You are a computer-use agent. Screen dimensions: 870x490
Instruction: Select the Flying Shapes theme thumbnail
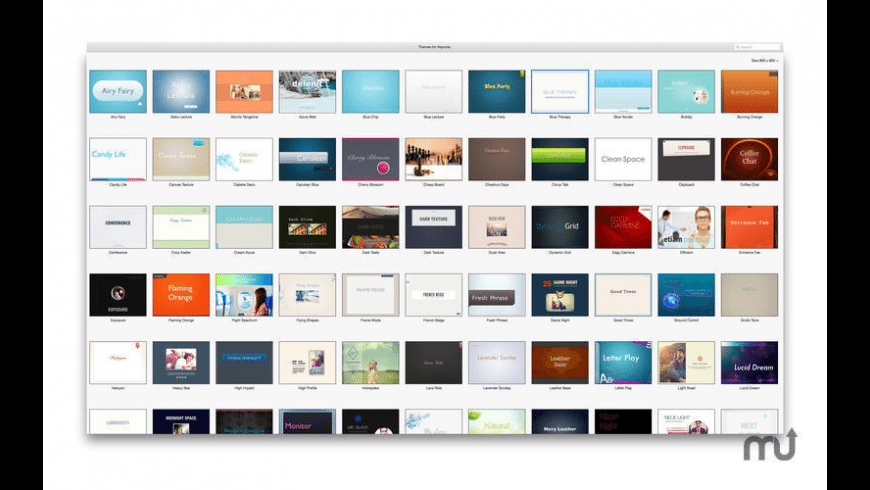pos(307,295)
